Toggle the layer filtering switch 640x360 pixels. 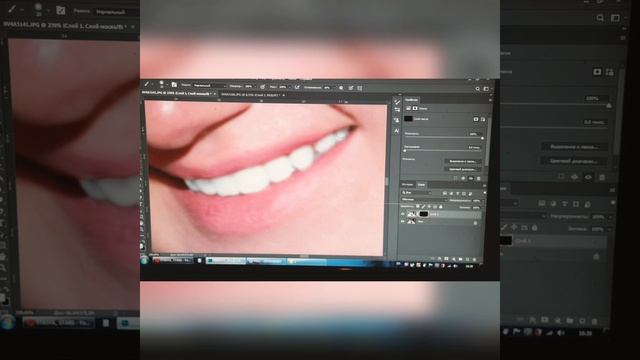485,193
